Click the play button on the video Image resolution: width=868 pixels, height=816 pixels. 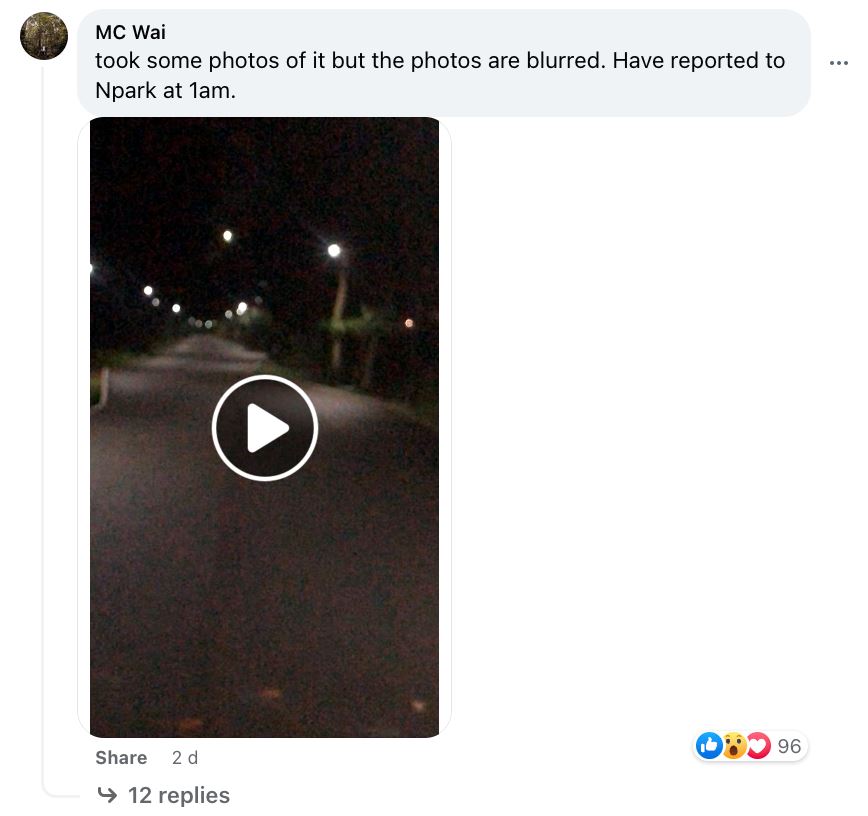click(x=265, y=428)
